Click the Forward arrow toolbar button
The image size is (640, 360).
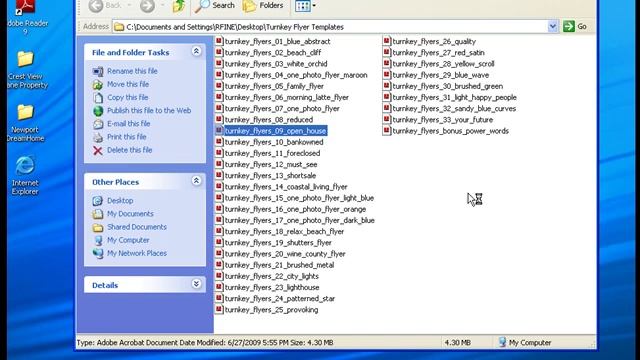(x=147, y=6)
